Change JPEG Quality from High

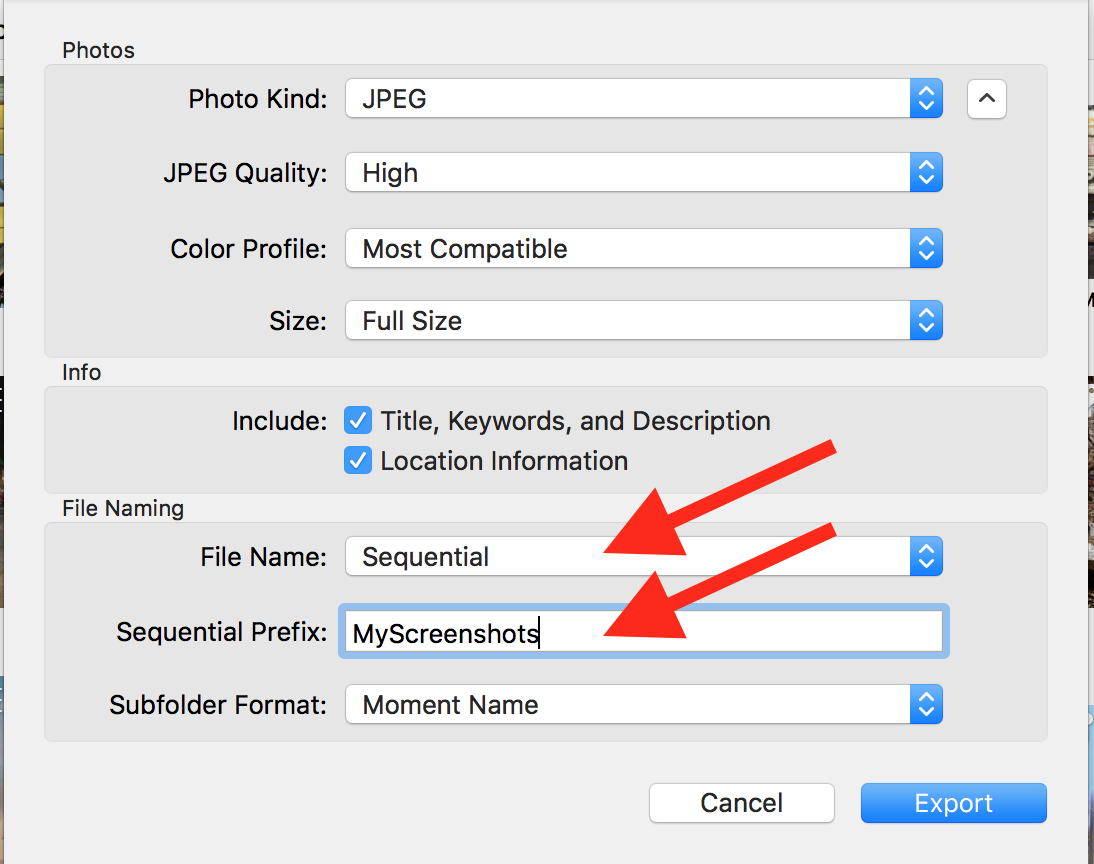640,172
